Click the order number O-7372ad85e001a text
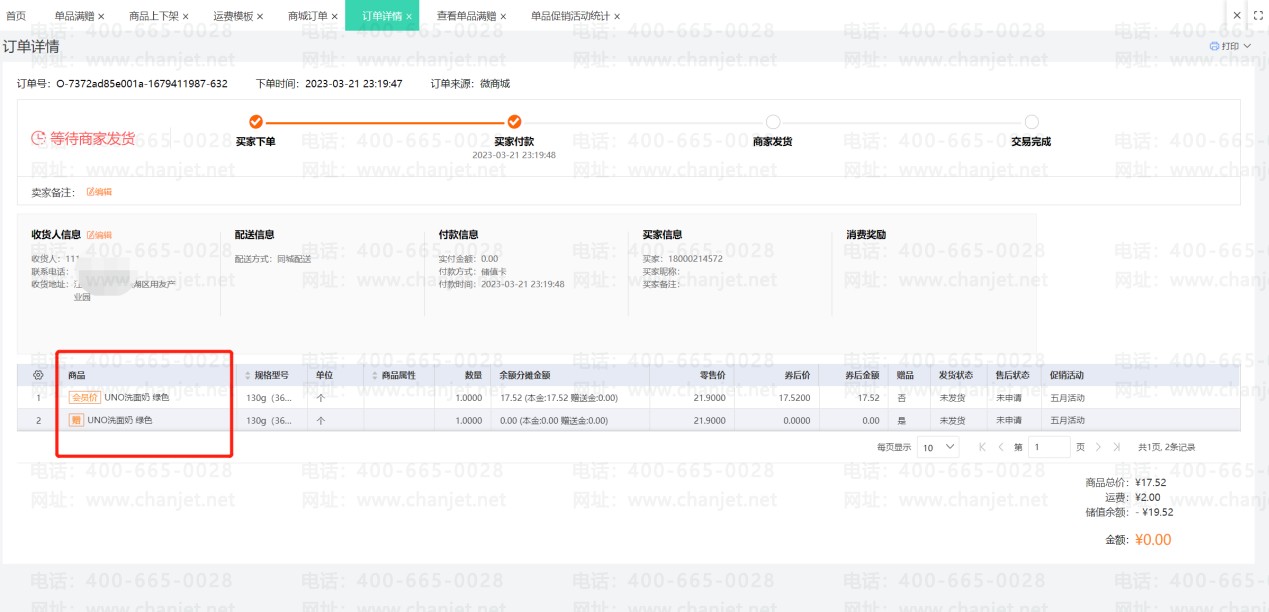The width and height of the screenshot is (1269, 612). tap(142, 84)
